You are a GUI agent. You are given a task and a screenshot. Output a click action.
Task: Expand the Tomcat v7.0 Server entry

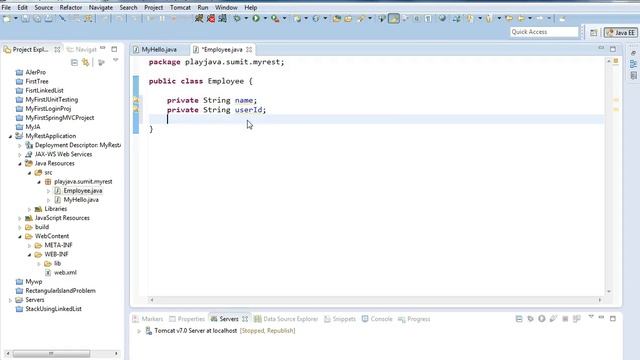pos(139,331)
